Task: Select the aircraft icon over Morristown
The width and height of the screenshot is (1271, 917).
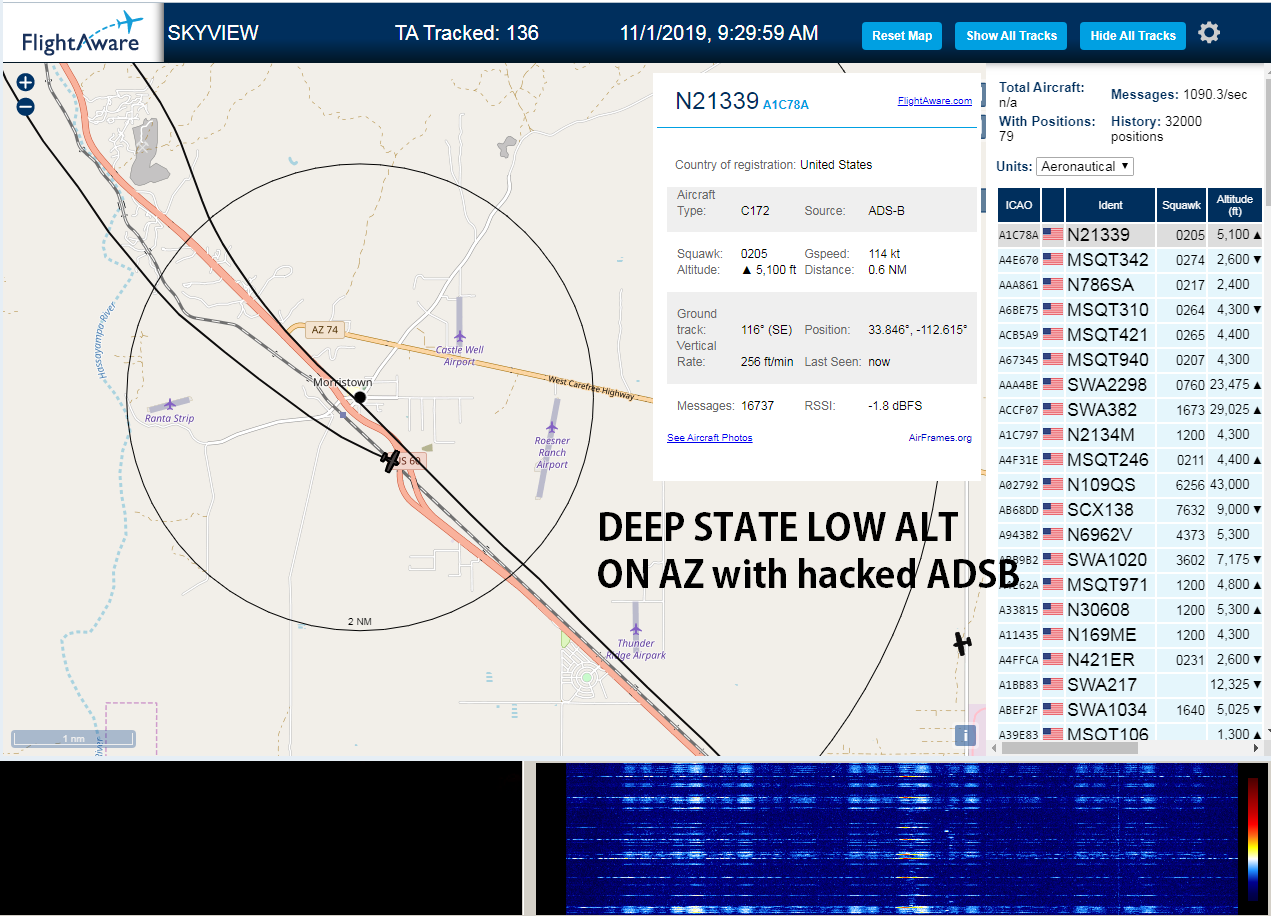Action: click(389, 461)
